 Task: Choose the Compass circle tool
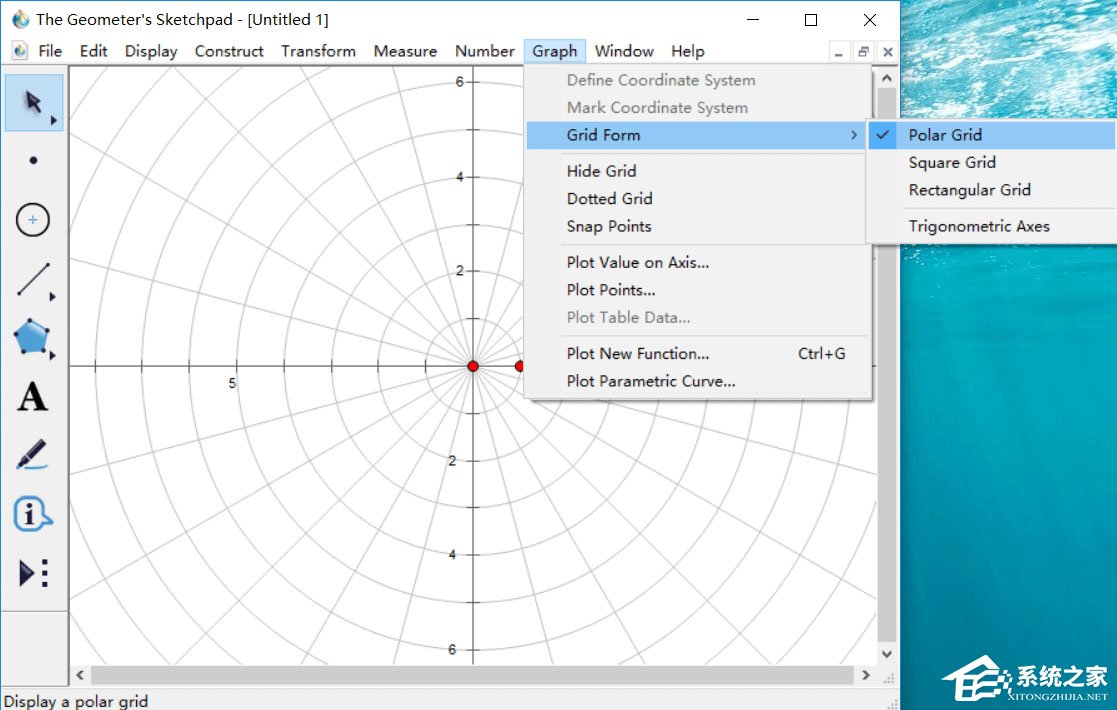coord(33,220)
